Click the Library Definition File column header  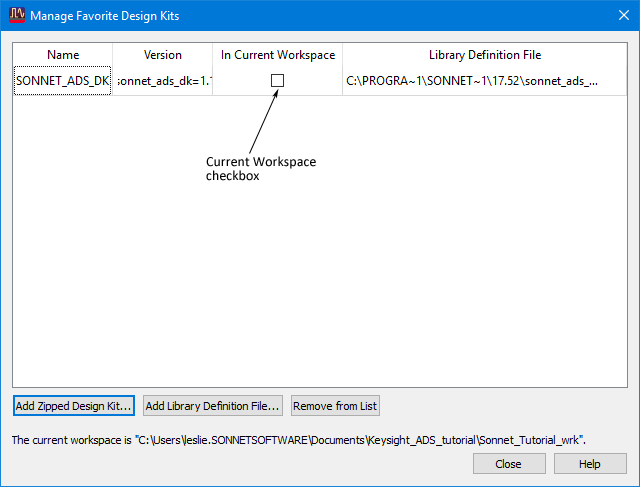point(484,55)
